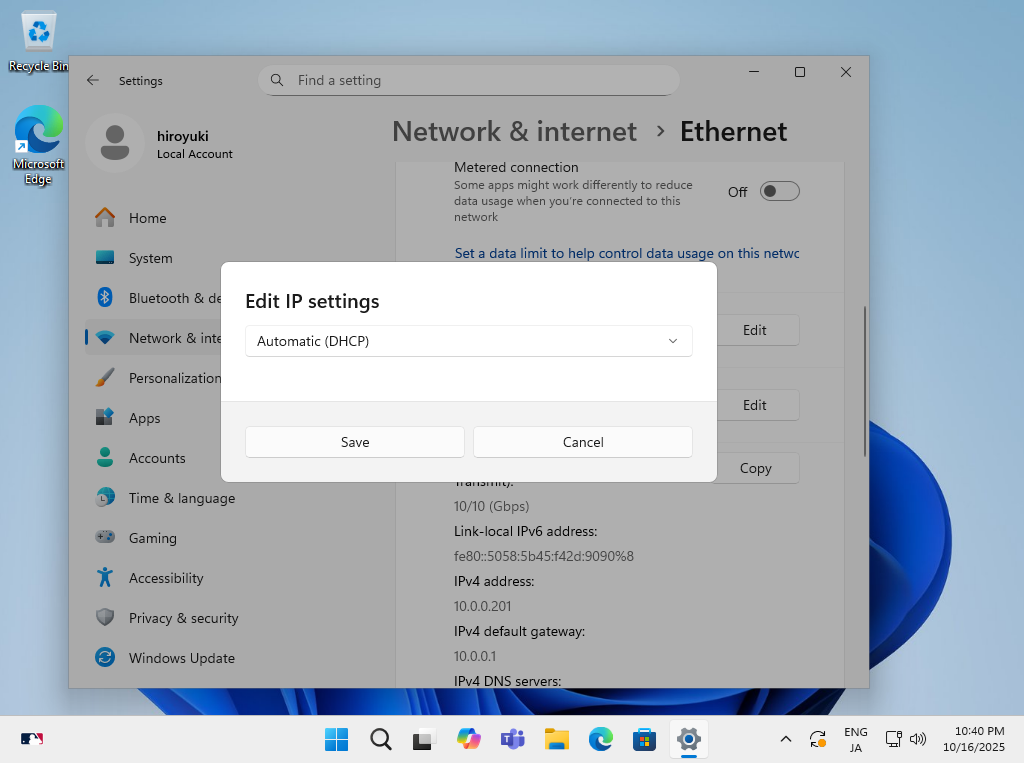Select the System icon in sidebar

105,258
